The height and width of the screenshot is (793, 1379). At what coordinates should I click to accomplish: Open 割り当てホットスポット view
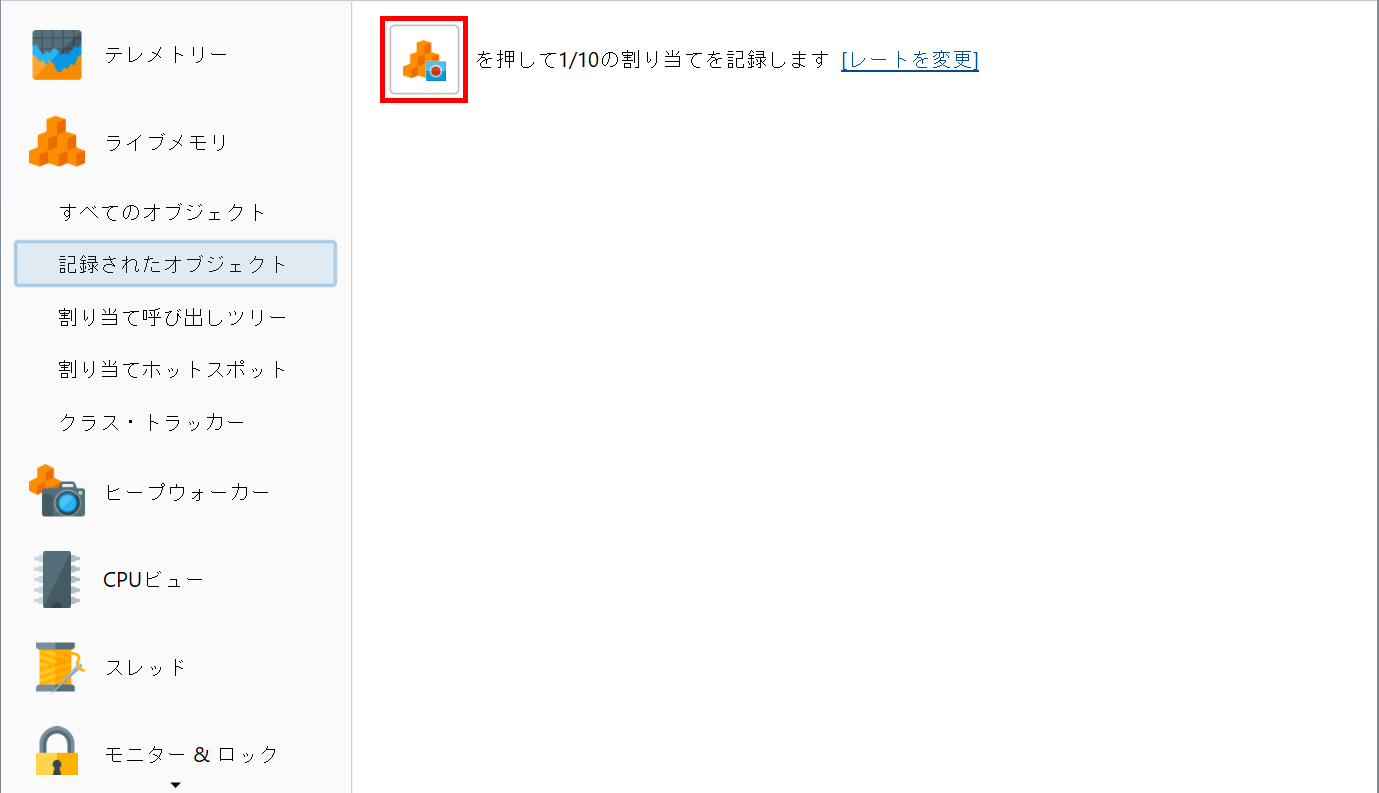pyautogui.click(x=173, y=369)
